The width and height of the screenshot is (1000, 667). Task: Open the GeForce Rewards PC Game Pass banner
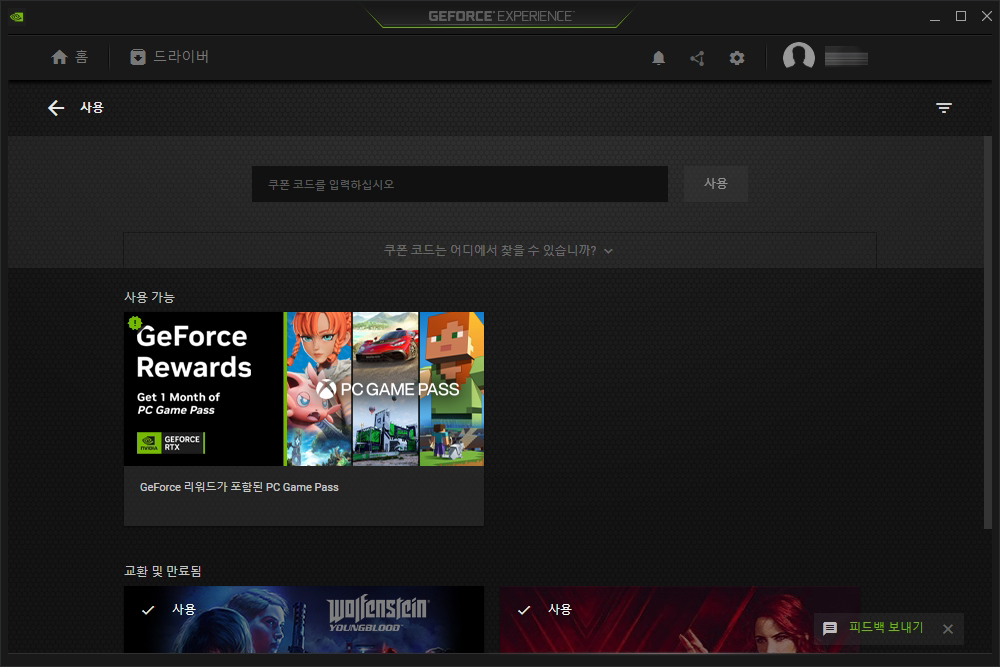tap(304, 389)
